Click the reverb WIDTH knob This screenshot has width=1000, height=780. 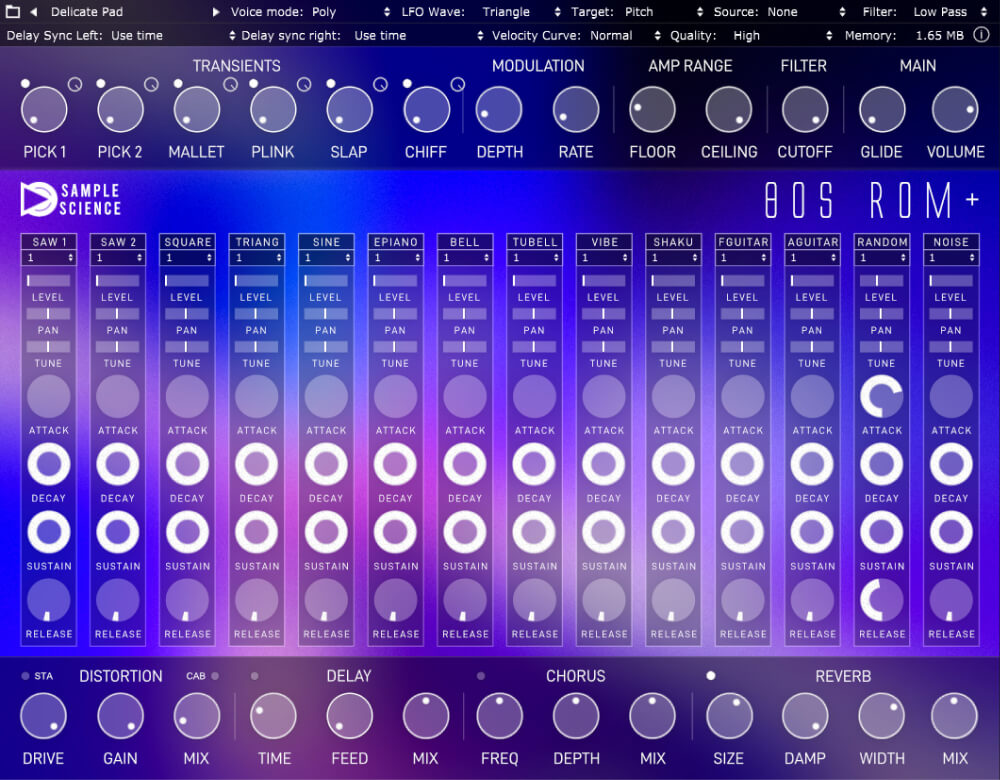point(881,716)
